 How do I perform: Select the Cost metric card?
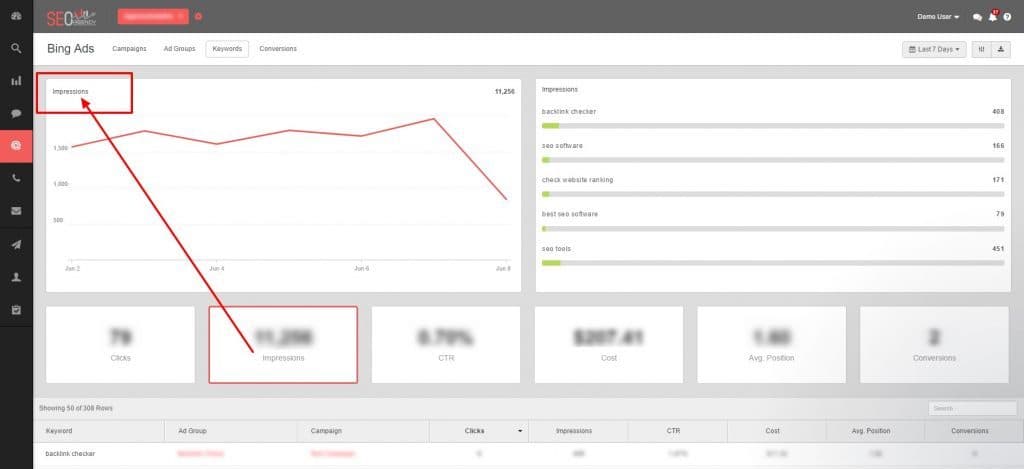609,345
